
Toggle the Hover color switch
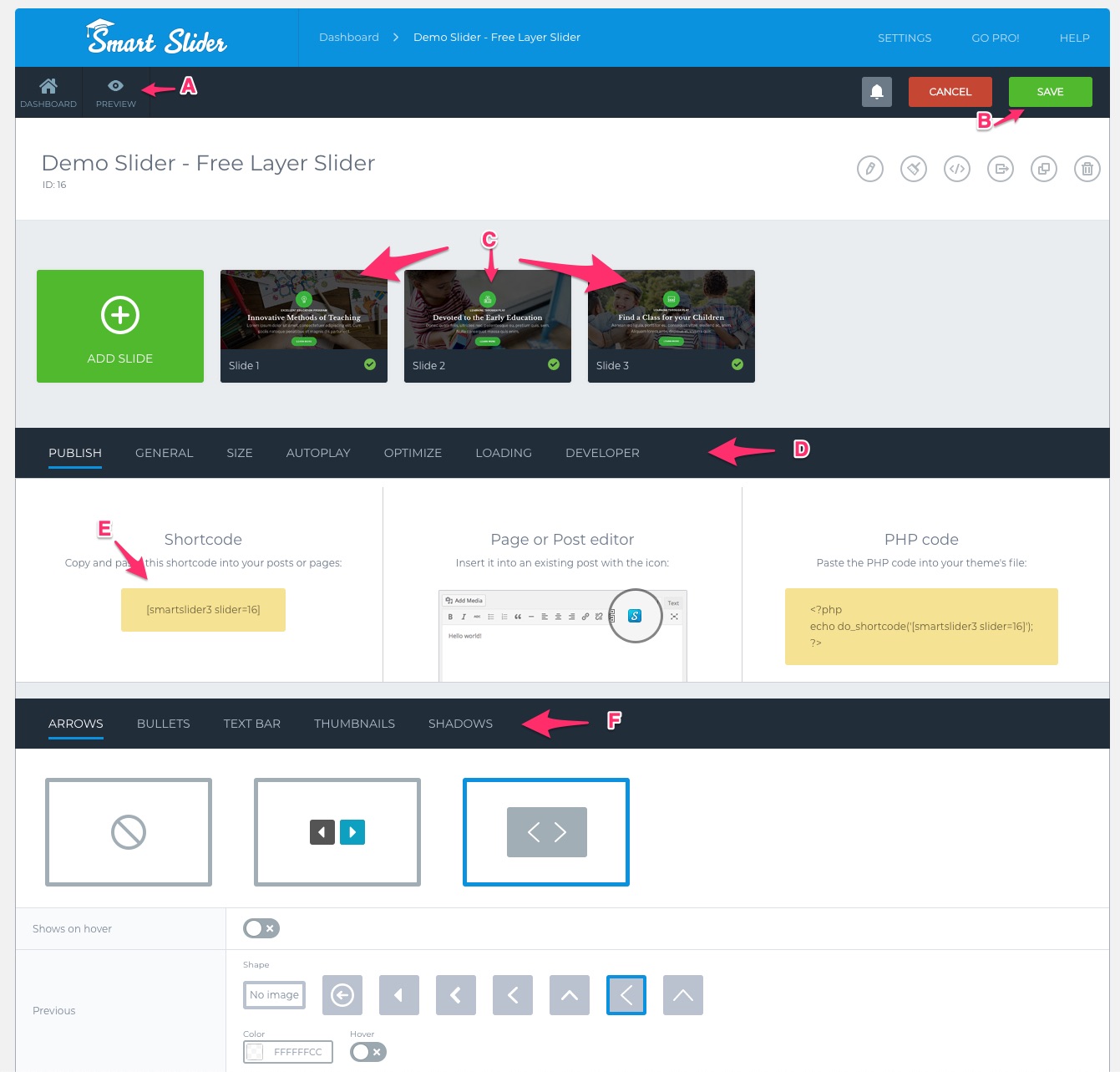[368, 1052]
